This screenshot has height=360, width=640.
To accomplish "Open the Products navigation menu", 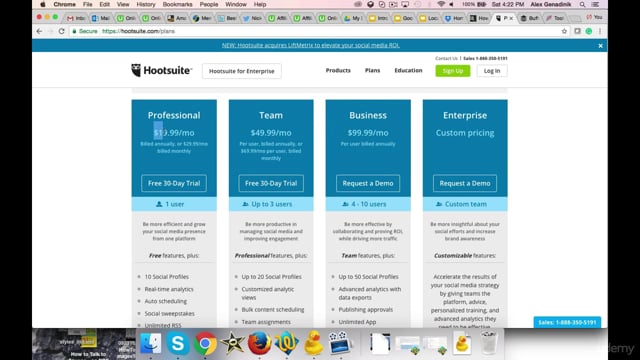I will tap(338, 70).
